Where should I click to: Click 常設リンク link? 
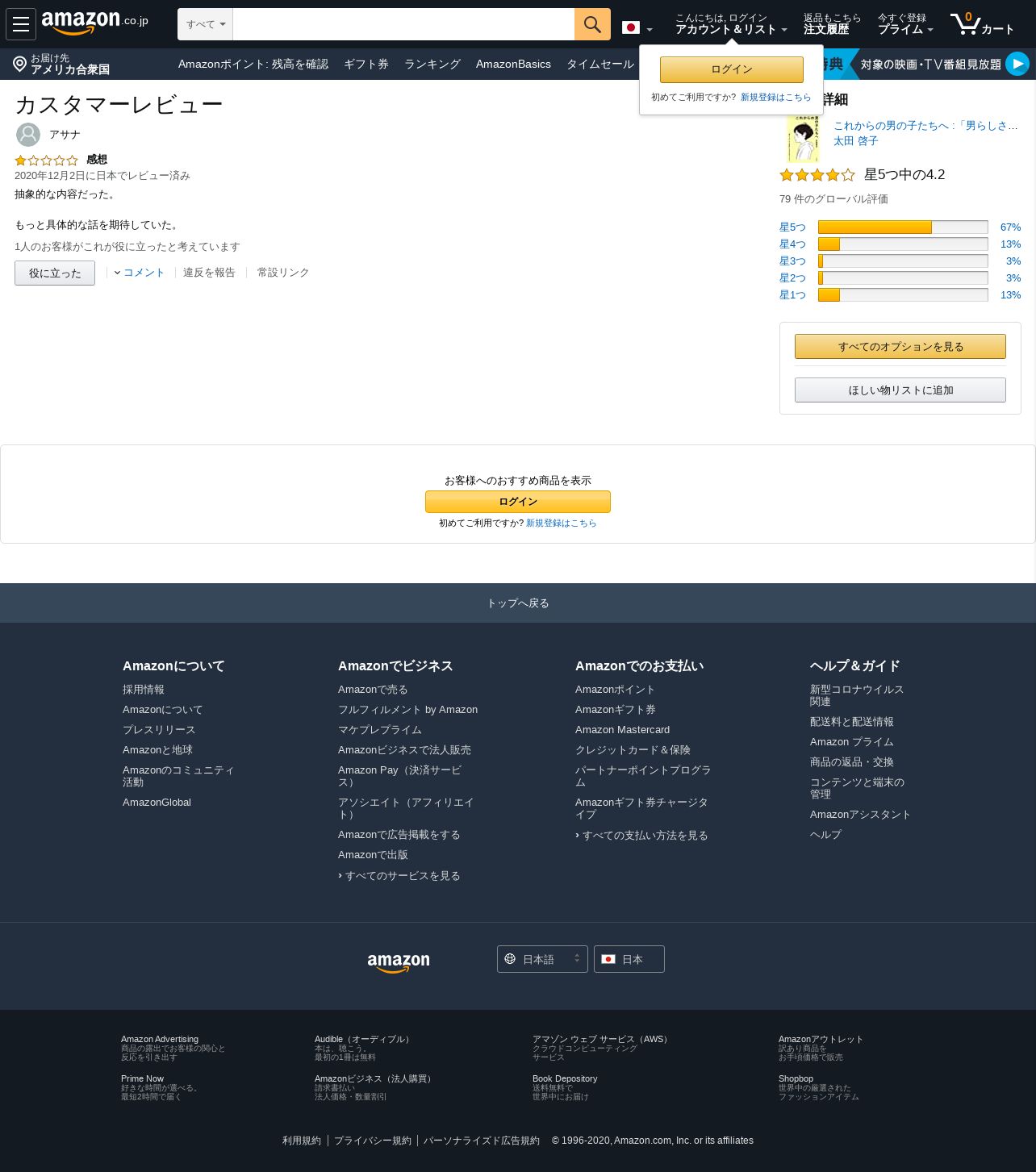click(283, 273)
